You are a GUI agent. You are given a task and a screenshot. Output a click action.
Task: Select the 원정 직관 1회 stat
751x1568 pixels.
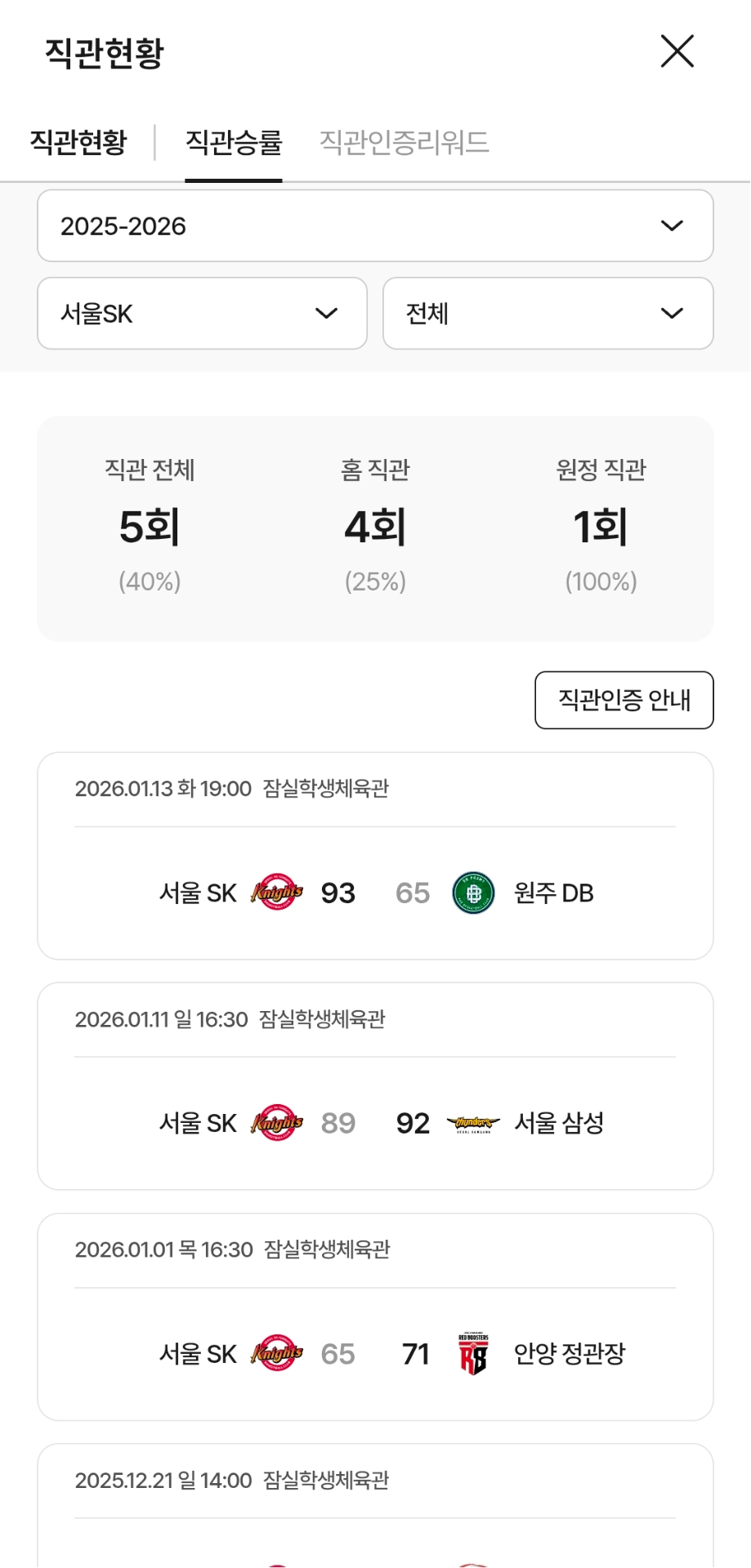601,527
